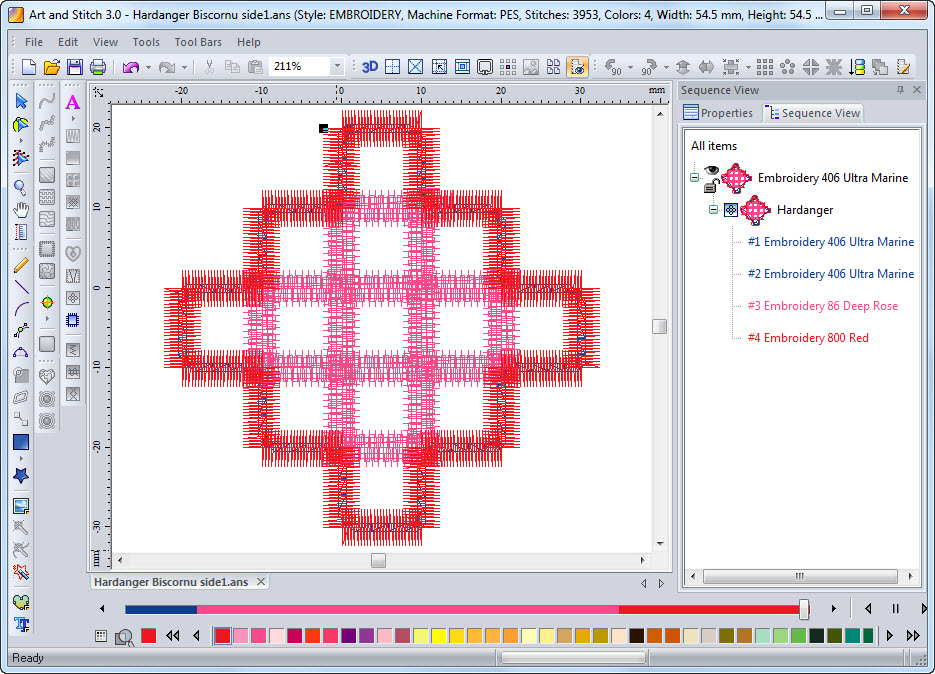The height and width of the screenshot is (674, 935).
Task: Open the Tool Bars menu
Action: pyautogui.click(x=199, y=42)
